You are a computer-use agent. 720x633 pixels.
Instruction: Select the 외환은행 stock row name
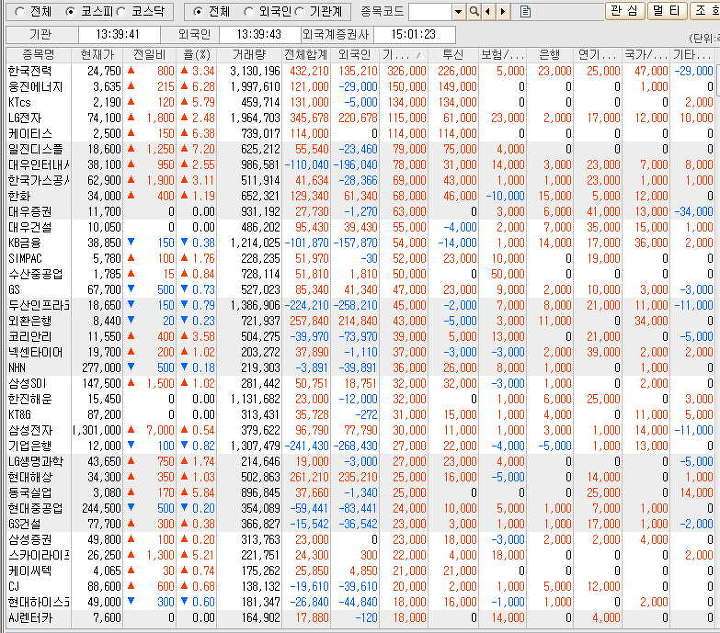[x=30, y=321]
